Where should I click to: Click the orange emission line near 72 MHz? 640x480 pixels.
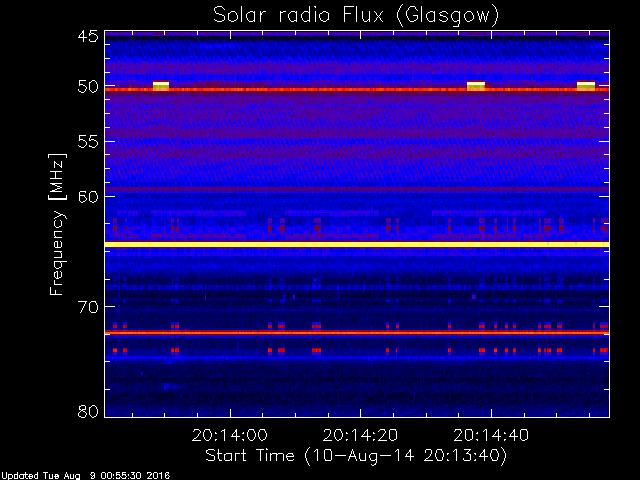357,333
